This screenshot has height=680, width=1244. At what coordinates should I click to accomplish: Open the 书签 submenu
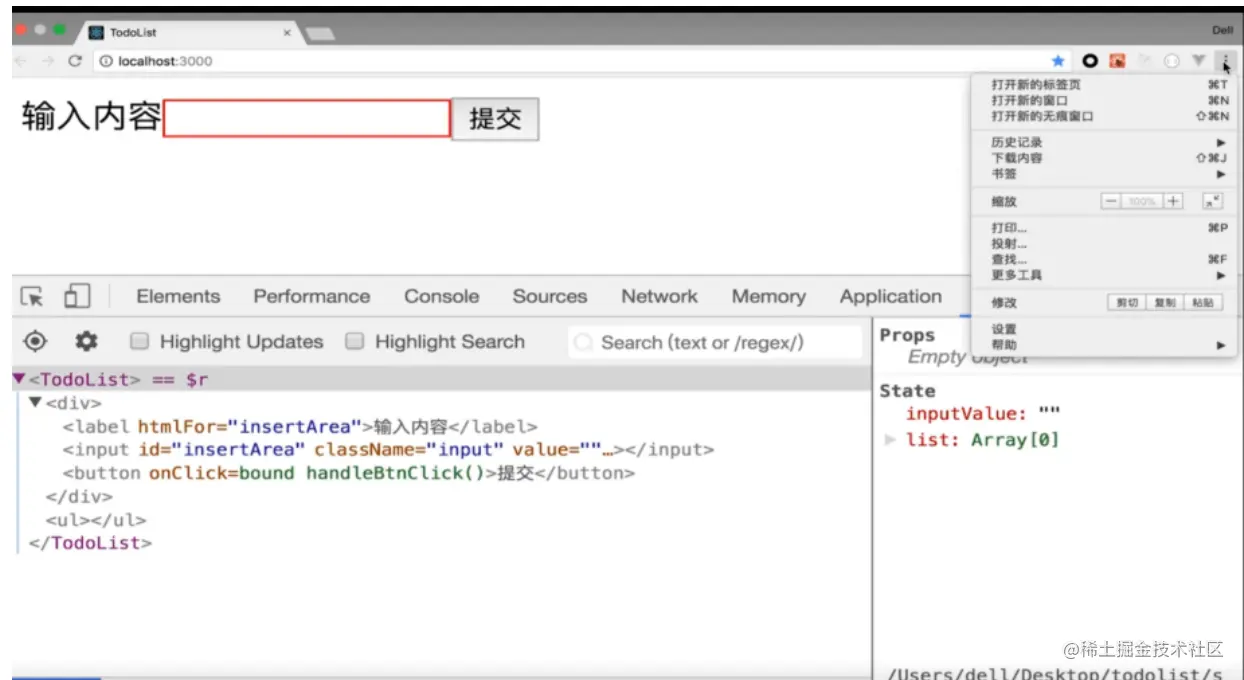(1104, 174)
